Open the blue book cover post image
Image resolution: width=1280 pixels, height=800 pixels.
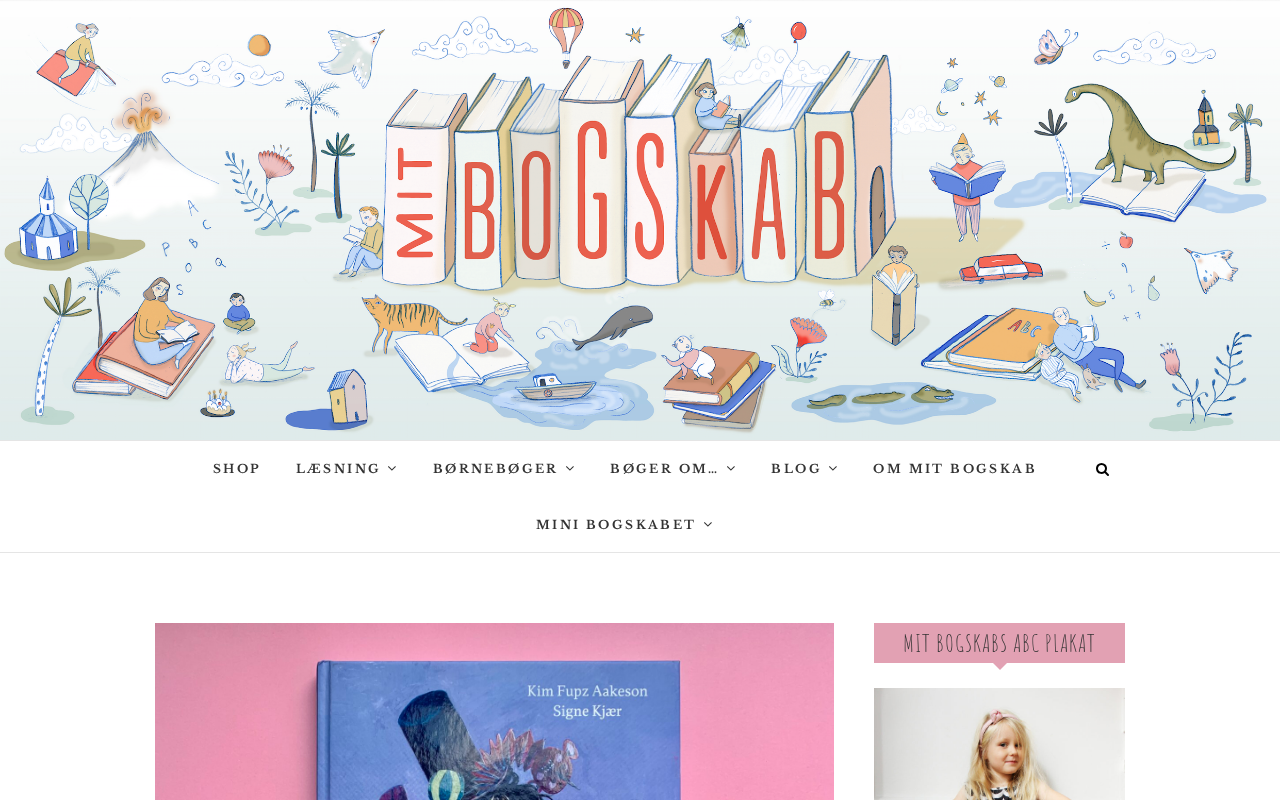(x=494, y=711)
